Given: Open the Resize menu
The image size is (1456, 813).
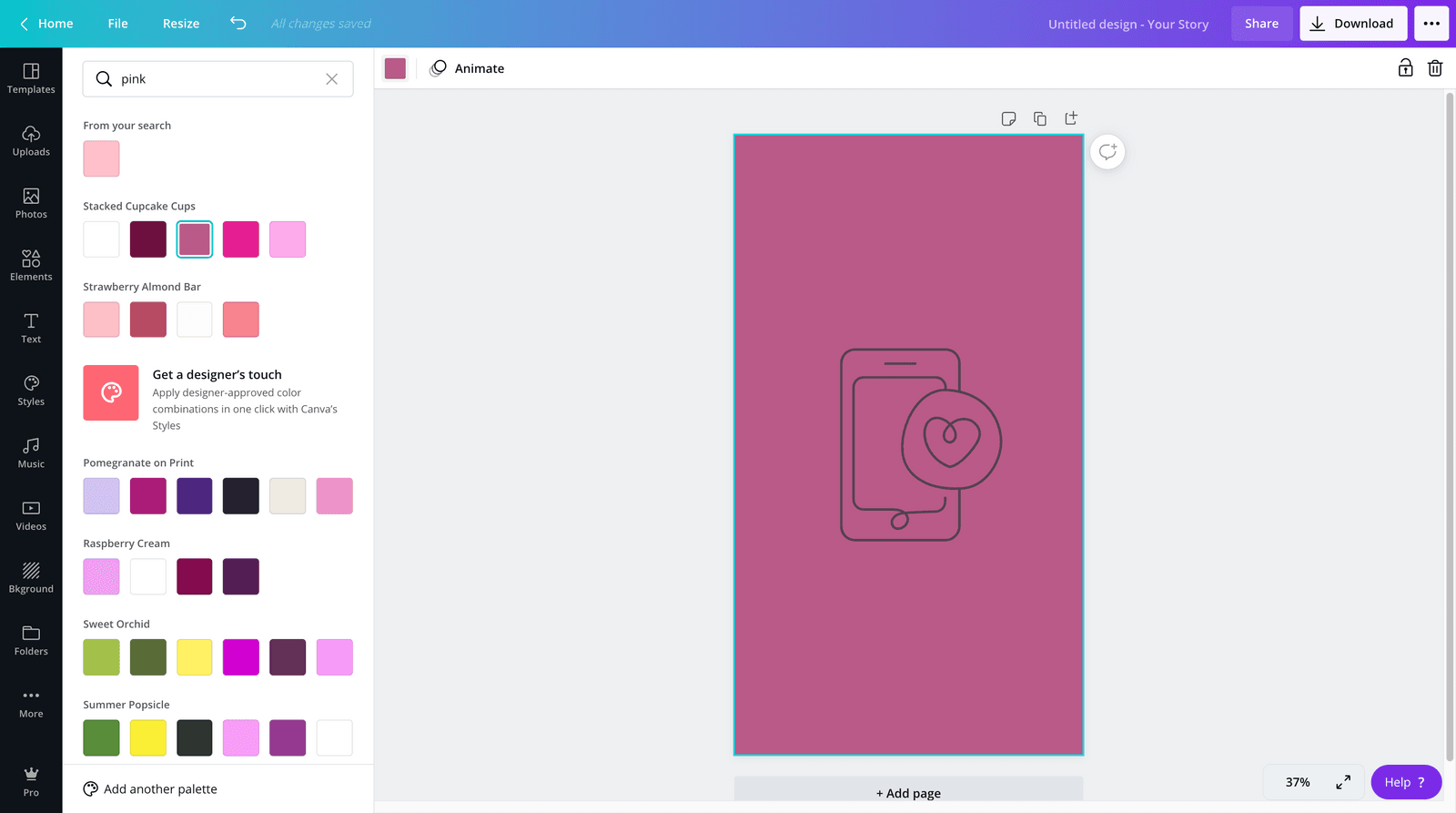Looking at the screenshot, I should pos(181,24).
